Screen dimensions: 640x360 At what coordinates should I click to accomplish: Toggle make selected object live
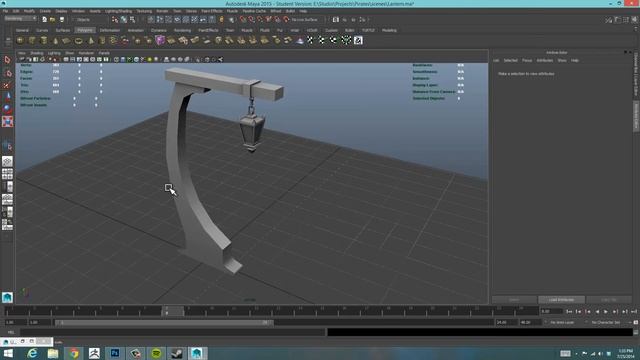pos(286,20)
